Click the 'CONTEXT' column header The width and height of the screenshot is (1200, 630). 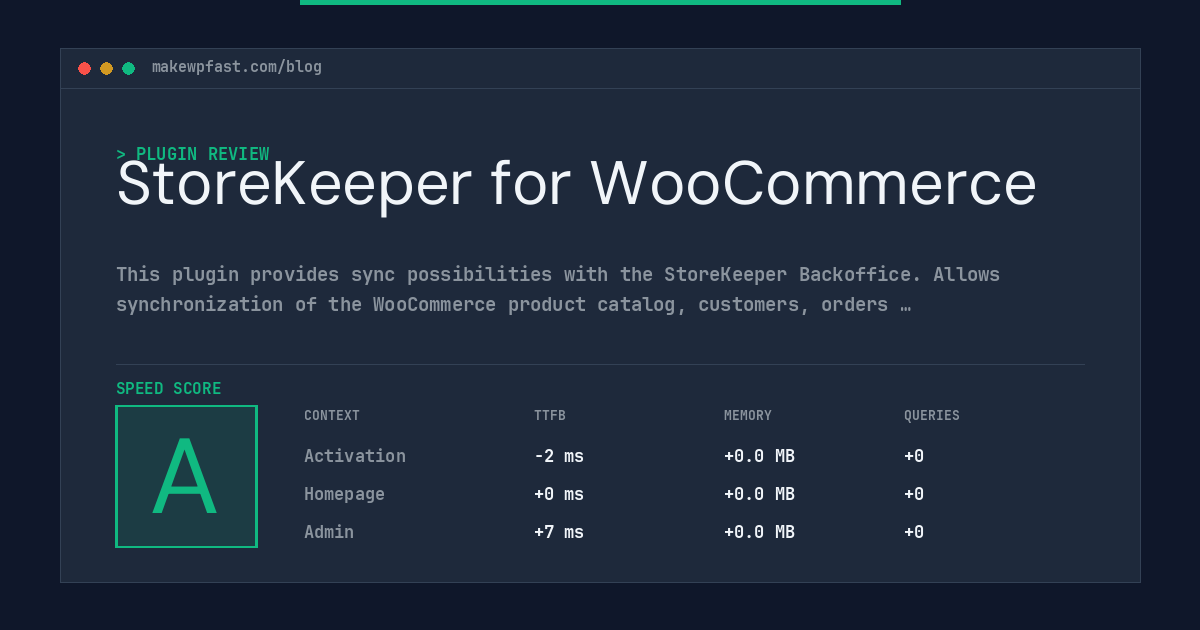[332, 416]
